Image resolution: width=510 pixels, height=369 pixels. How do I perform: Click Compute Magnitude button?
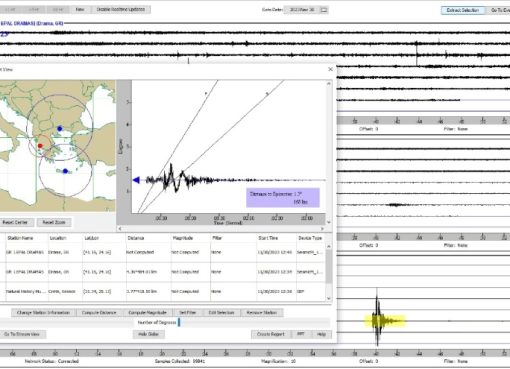point(147,313)
